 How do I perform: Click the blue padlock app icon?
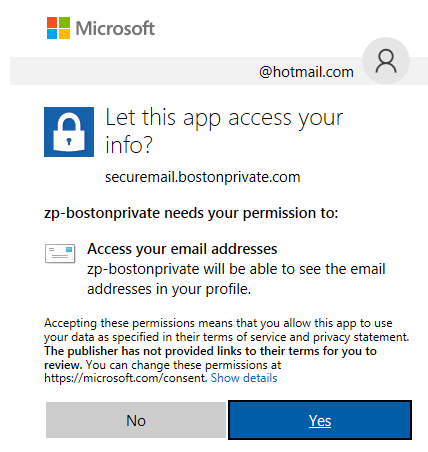coord(69,132)
